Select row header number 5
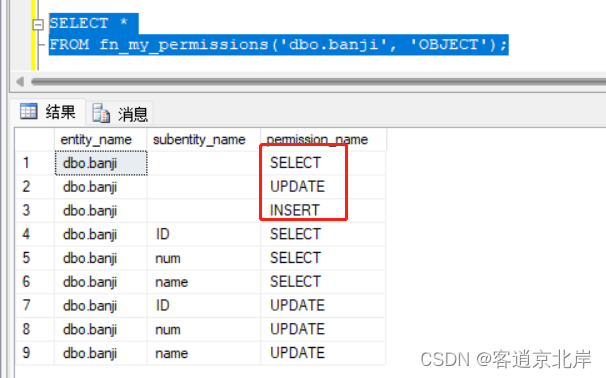The width and height of the screenshot is (606, 378). pos(35,258)
